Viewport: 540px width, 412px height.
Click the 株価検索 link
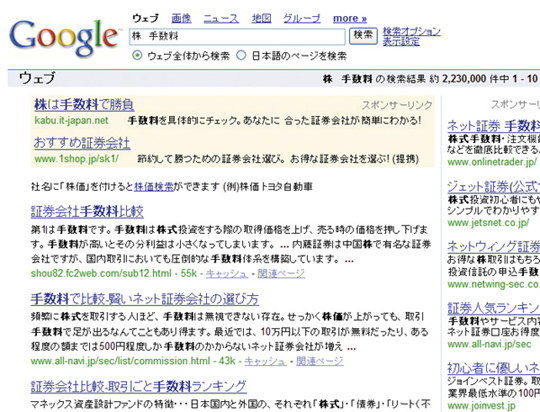154,187
